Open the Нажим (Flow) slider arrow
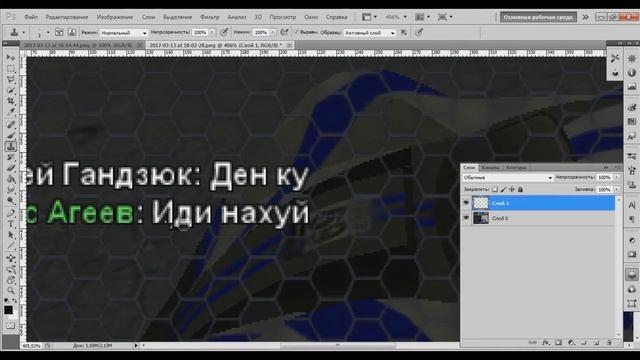Screen dimensions: 640x360 point(273,32)
